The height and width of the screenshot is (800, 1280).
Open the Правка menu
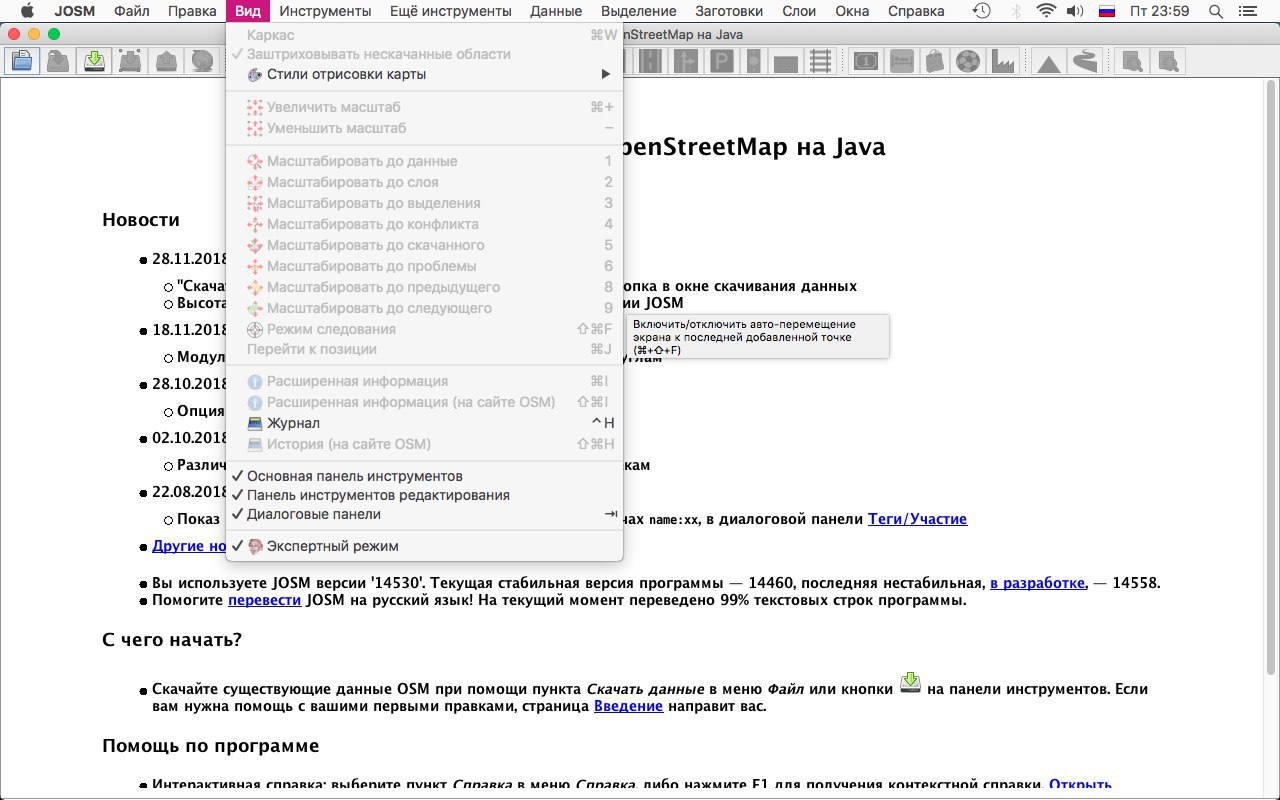[x=192, y=11]
